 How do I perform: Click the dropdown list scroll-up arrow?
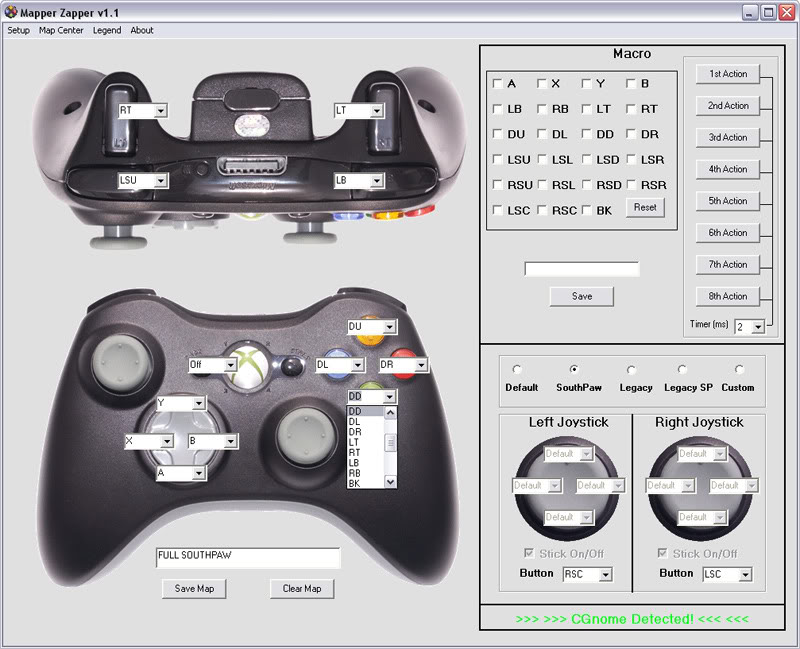point(391,413)
